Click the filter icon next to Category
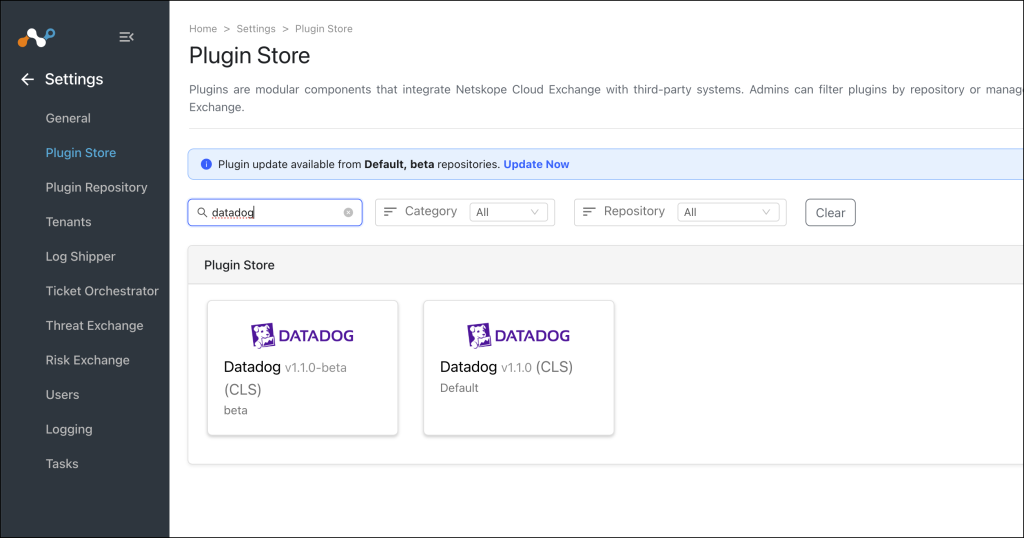Image resolution: width=1024 pixels, height=538 pixels. pos(390,212)
